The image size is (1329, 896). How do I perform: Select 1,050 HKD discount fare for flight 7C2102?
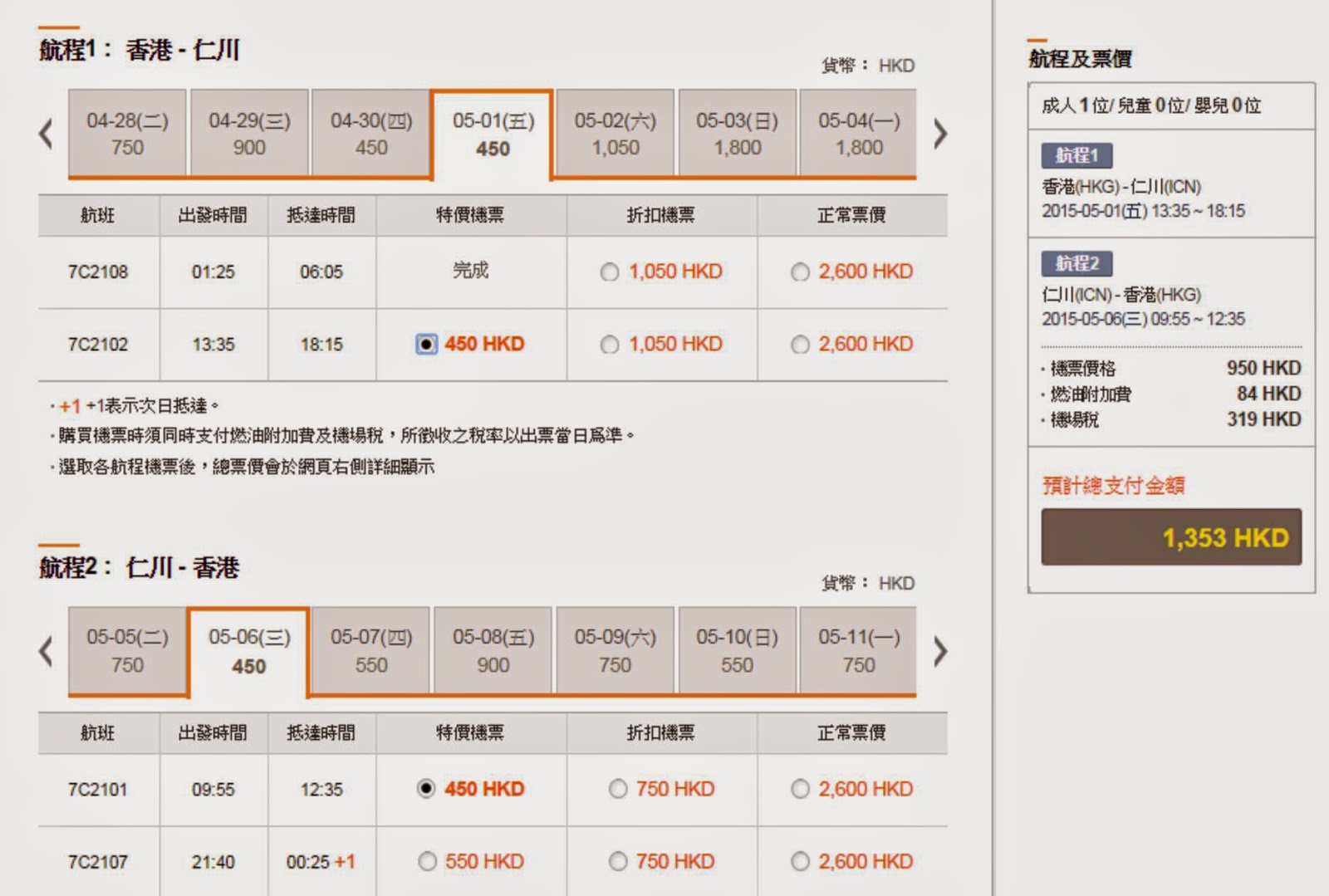pyautogui.click(x=610, y=345)
